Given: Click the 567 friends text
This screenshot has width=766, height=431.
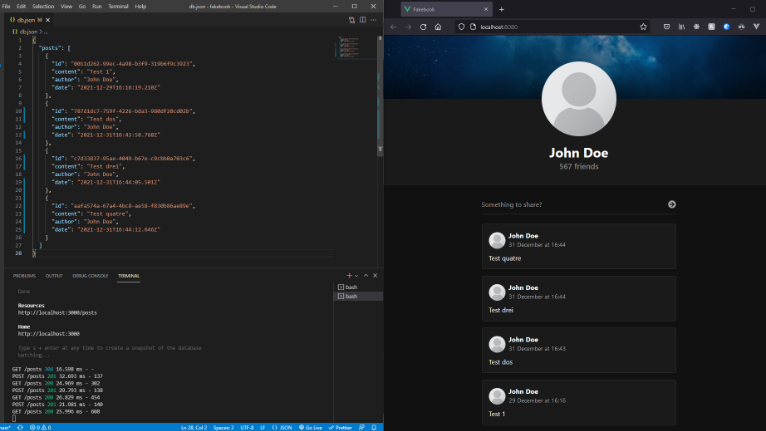Looking at the screenshot, I should pos(579,167).
